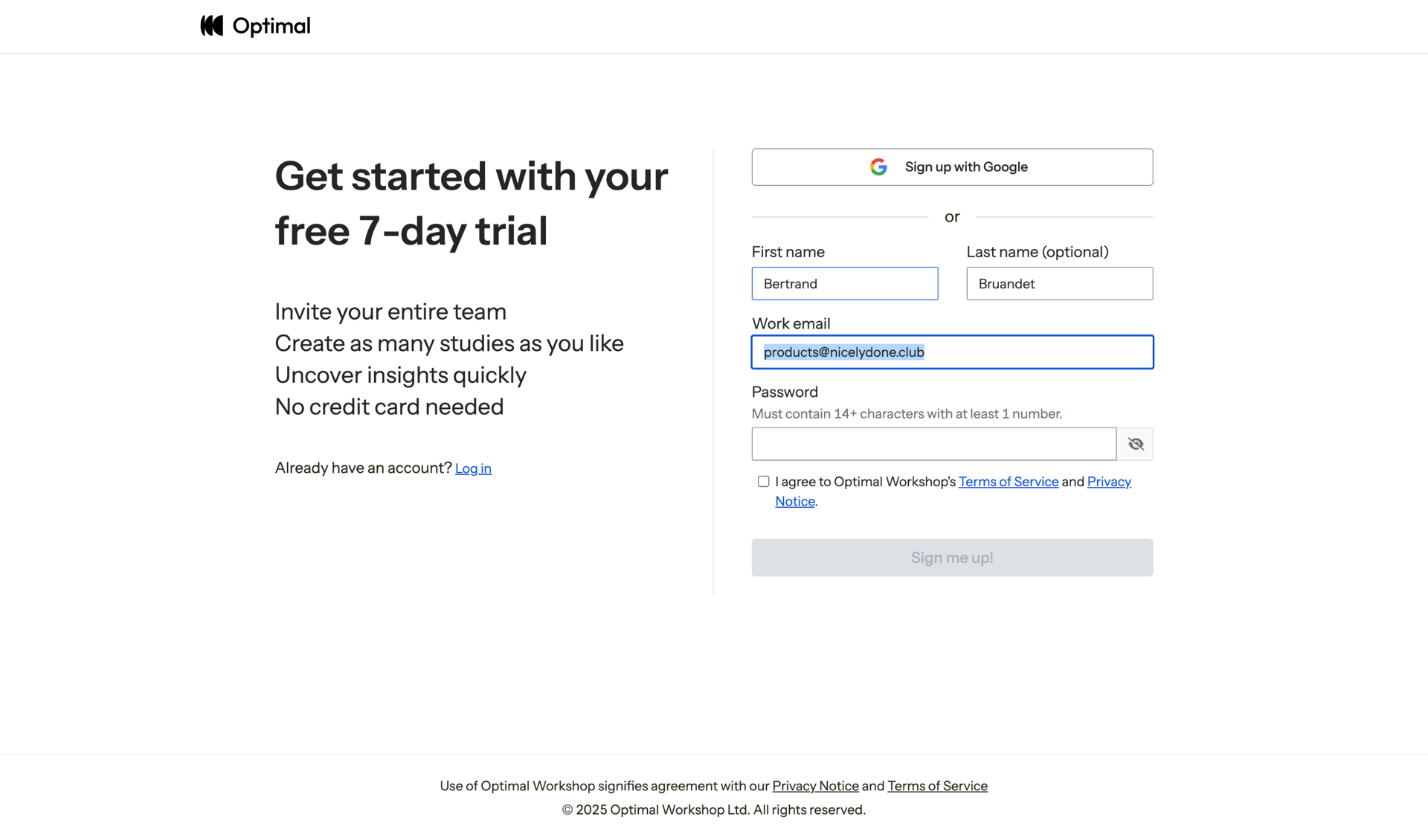
Task: Focus the empty Password input box
Action: point(933,444)
